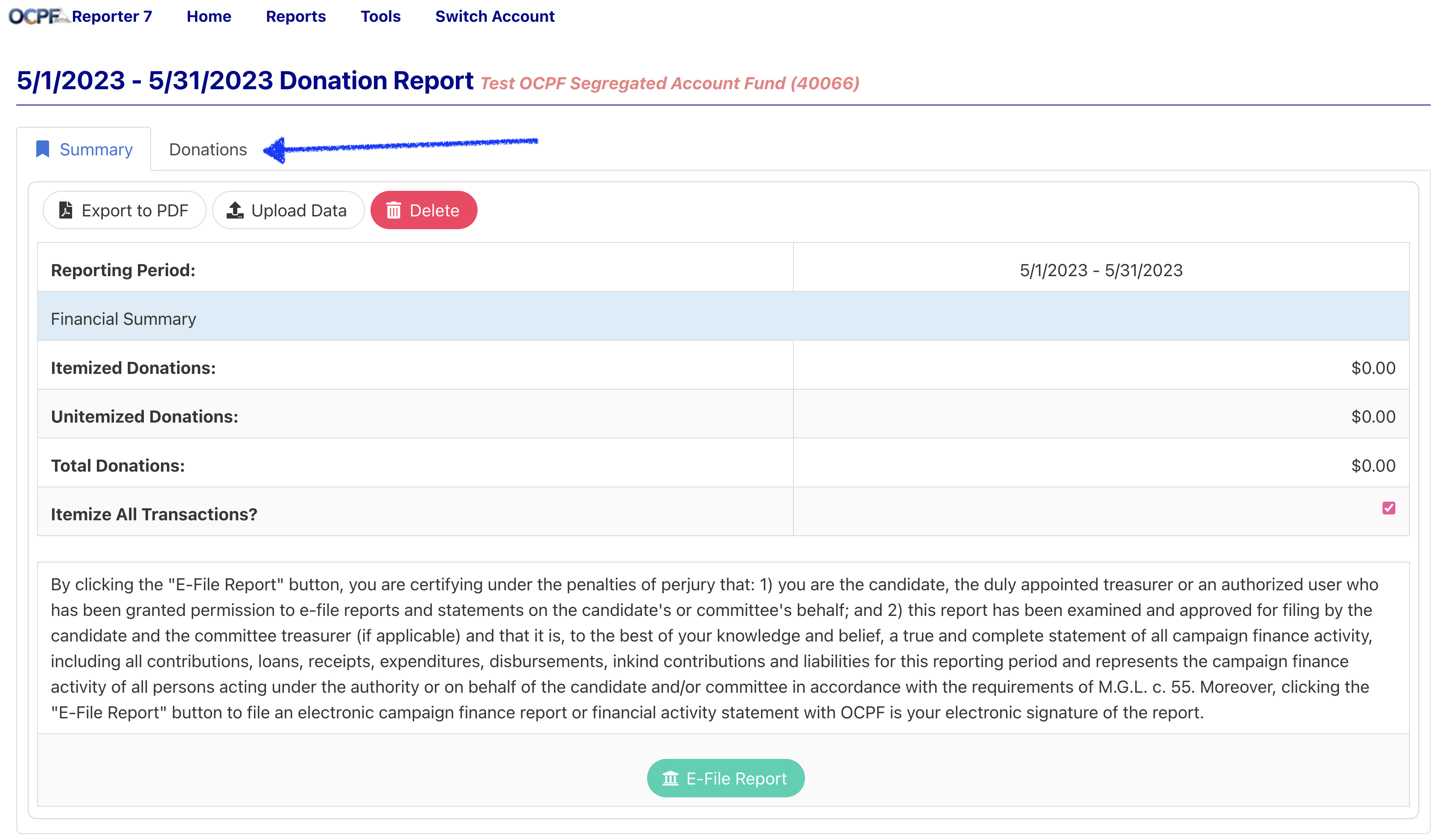The height and width of the screenshot is (840, 1435).
Task: Click the Summary tab bookmark icon
Action: (x=43, y=149)
